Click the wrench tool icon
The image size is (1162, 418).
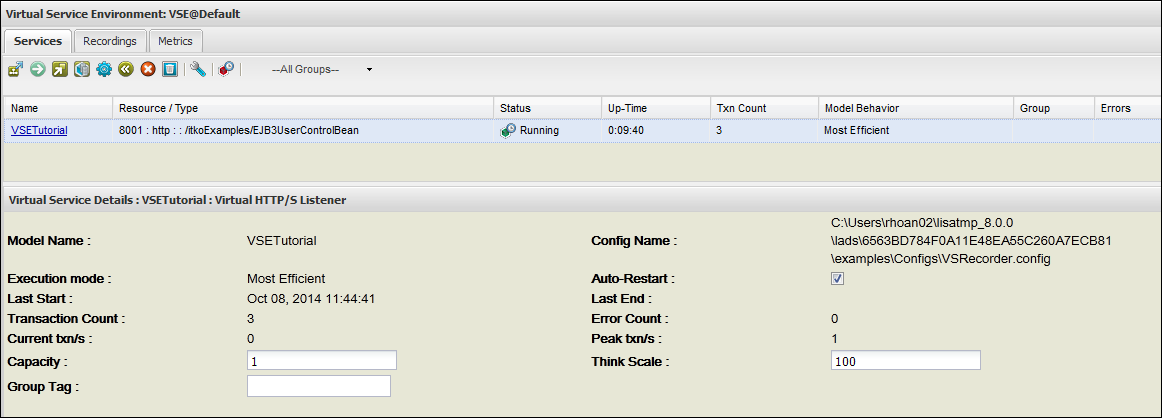click(x=197, y=69)
